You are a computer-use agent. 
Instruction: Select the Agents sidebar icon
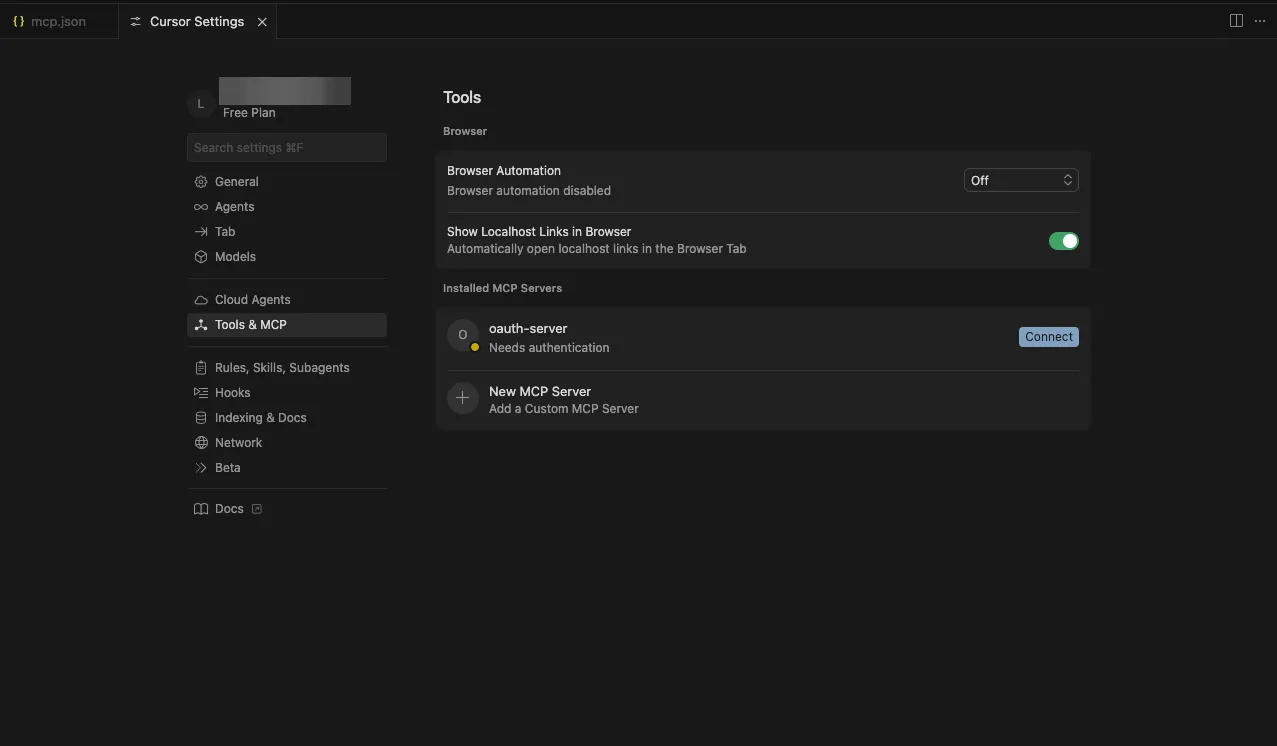pos(201,206)
